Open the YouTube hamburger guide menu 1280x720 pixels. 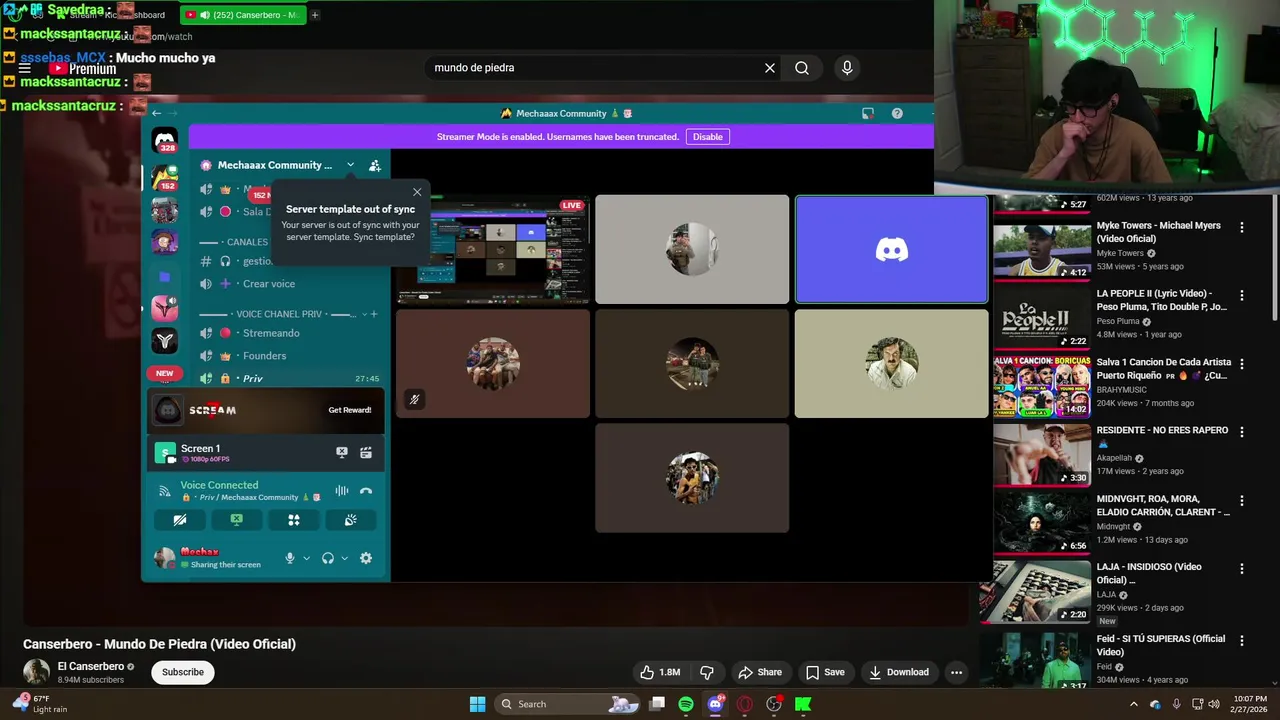[24, 69]
